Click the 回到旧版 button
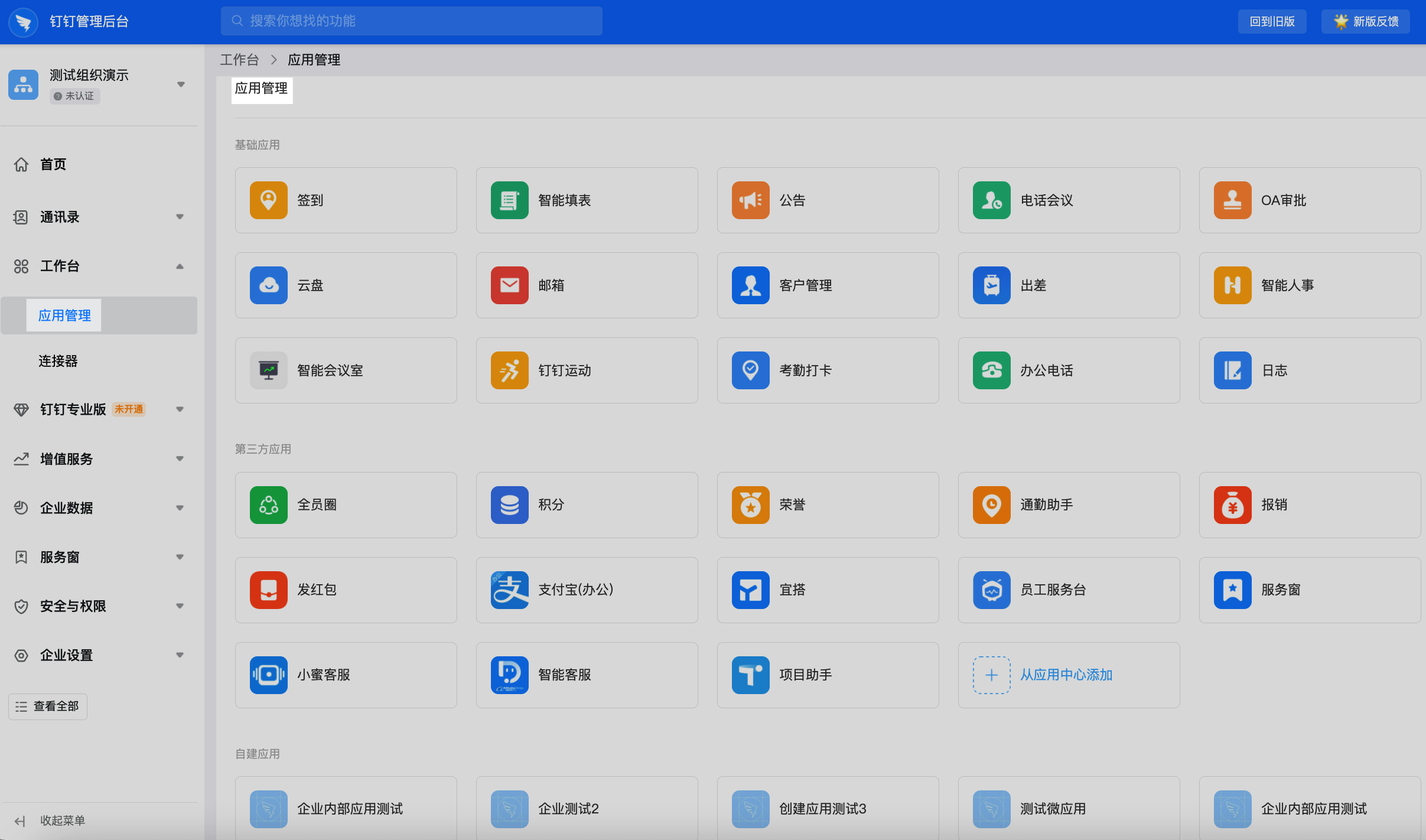Screen dimensions: 1426x840 (x=1272, y=22)
